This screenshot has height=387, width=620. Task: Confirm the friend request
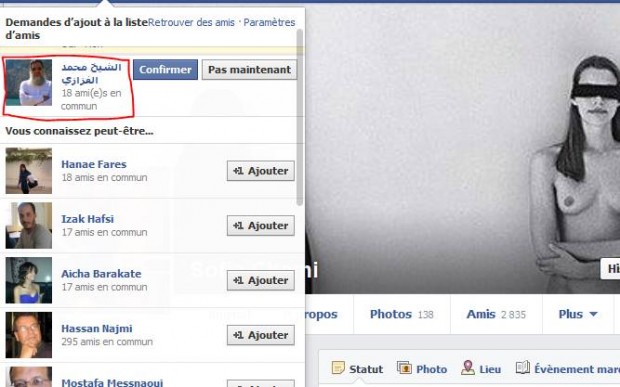(x=165, y=70)
